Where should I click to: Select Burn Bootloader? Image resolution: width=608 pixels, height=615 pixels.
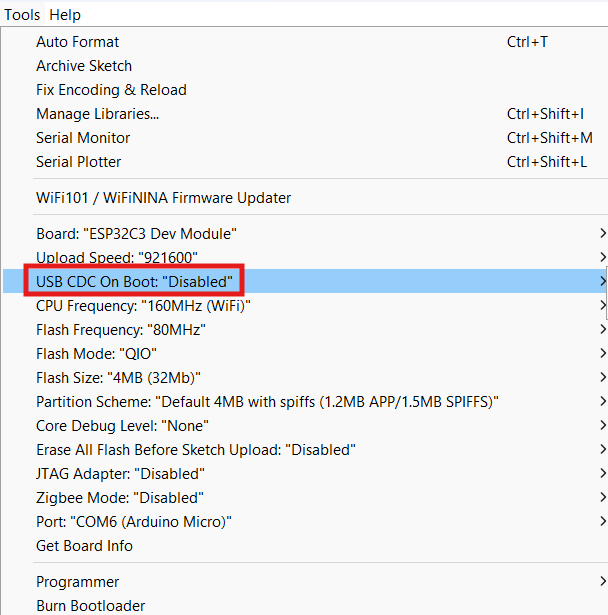pyautogui.click(x=90, y=606)
